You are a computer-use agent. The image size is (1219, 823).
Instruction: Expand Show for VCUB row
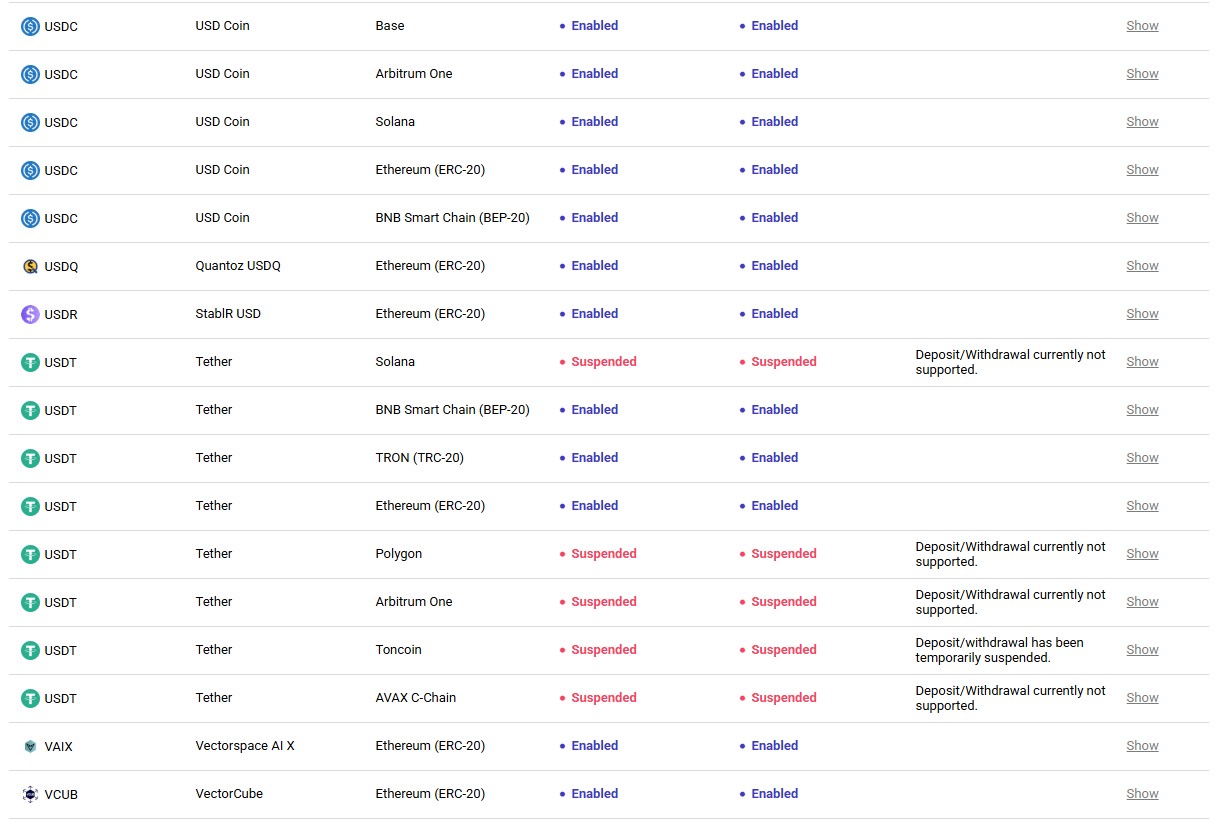1142,794
